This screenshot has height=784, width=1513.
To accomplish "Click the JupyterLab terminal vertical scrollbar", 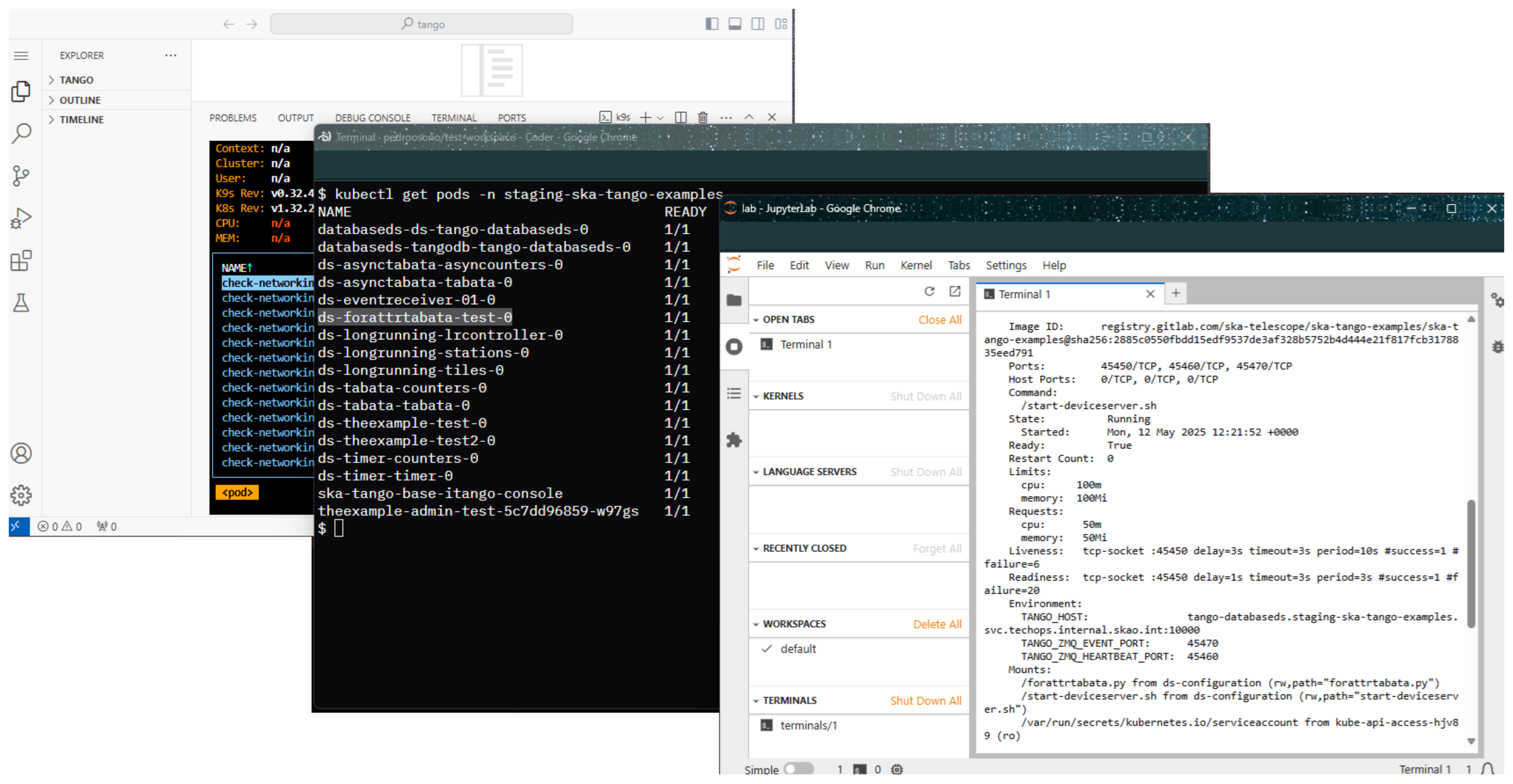I will (x=1471, y=564).
